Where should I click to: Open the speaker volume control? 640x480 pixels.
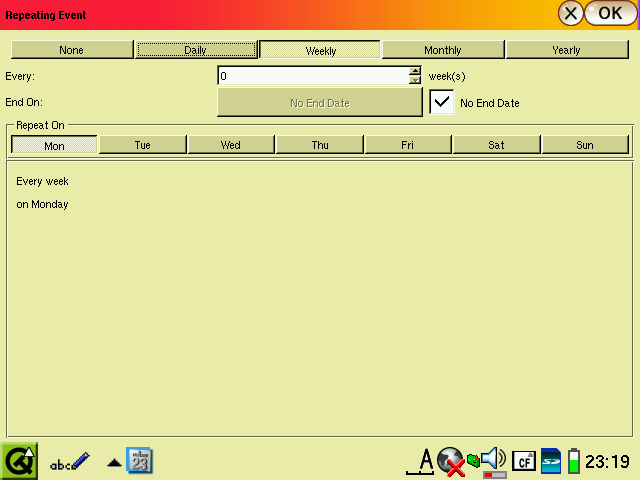(493, 461)
